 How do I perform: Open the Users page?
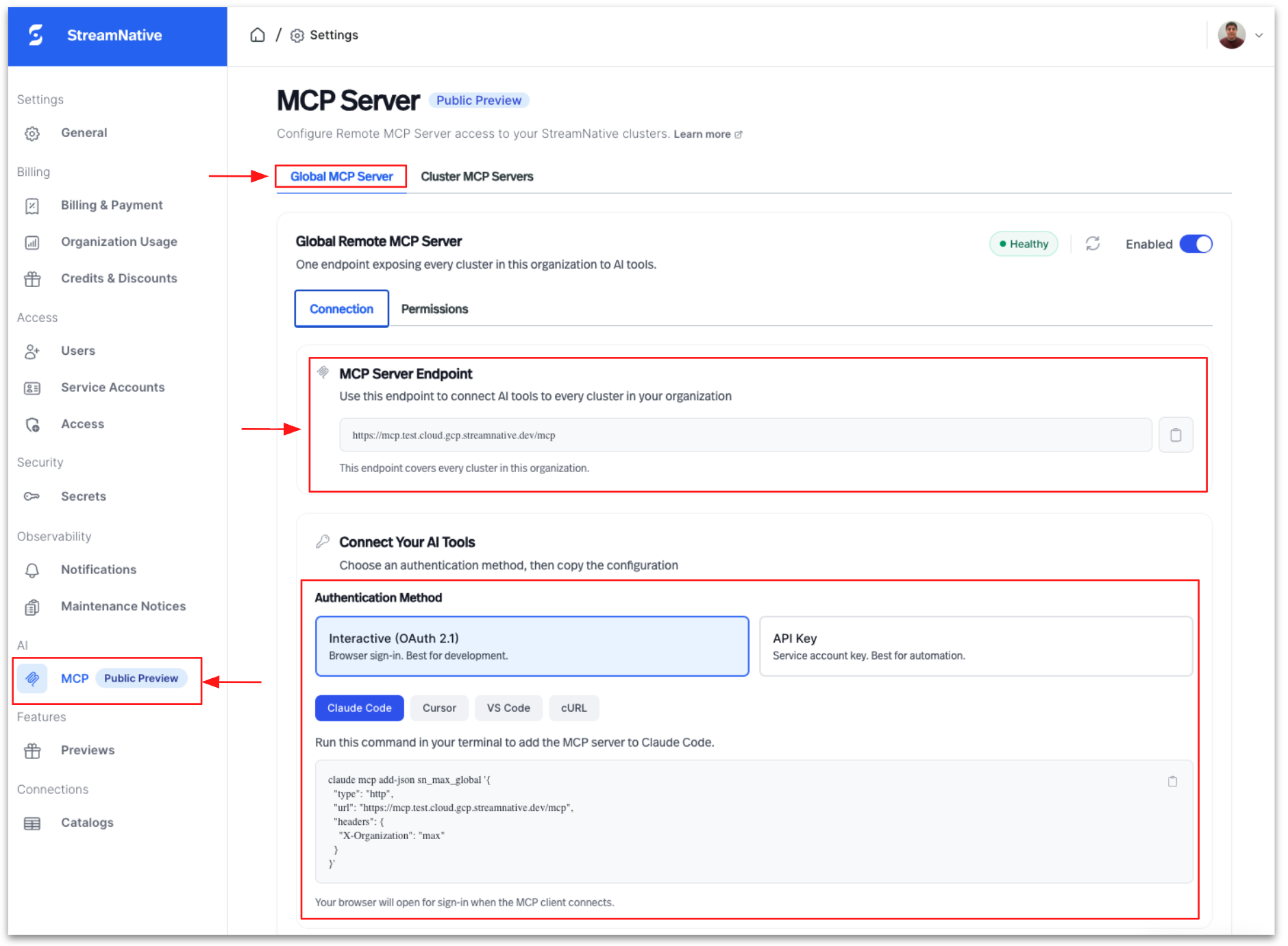78,351
